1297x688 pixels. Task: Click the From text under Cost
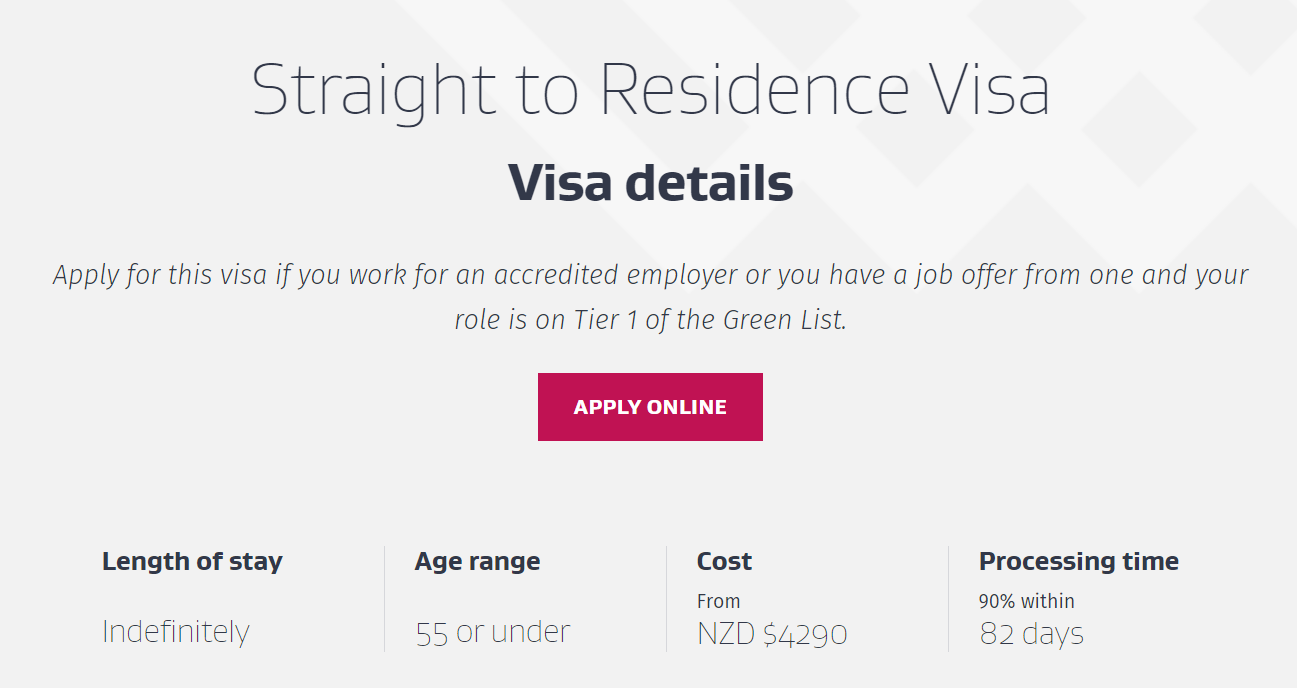tap(718, 601)
